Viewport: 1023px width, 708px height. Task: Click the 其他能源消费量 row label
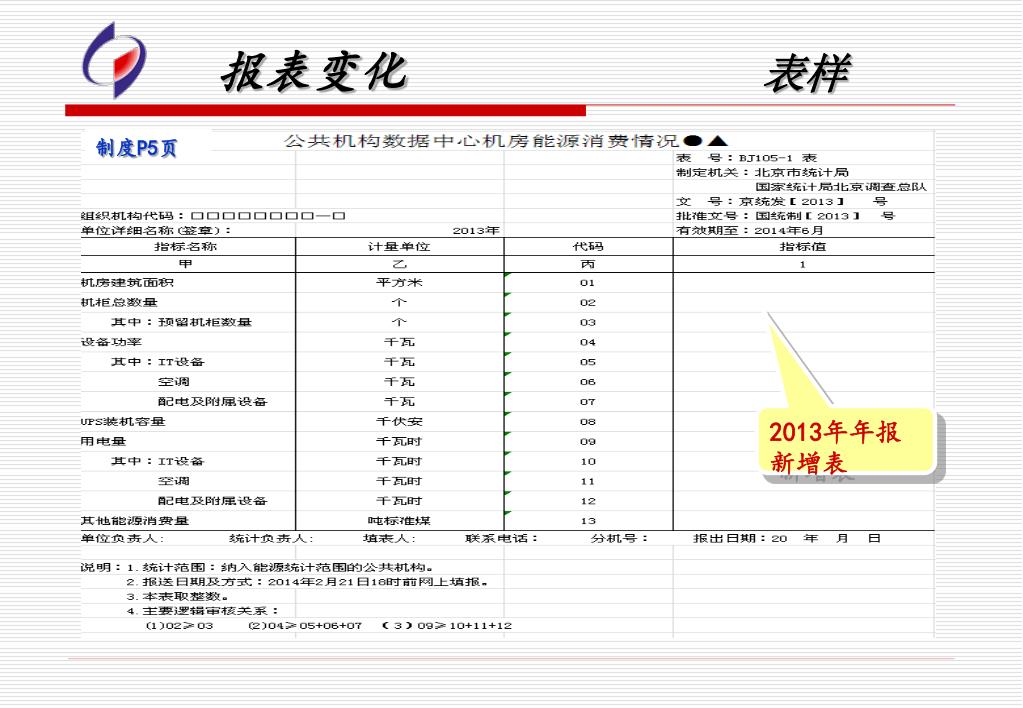(135, 521)
